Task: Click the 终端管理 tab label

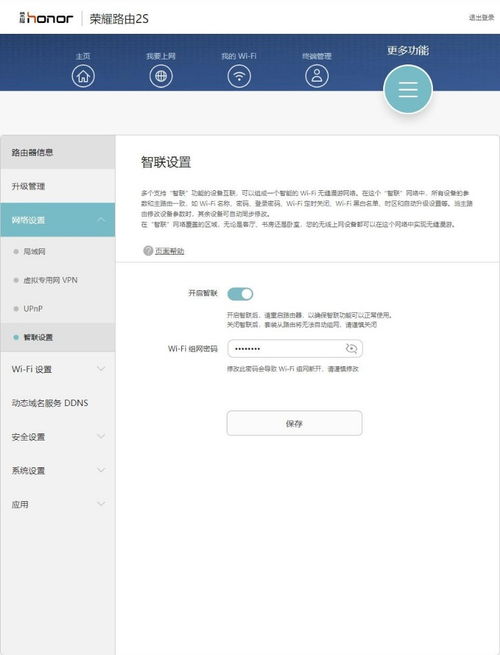Action: pyautogui.click(x=317, y=56)
